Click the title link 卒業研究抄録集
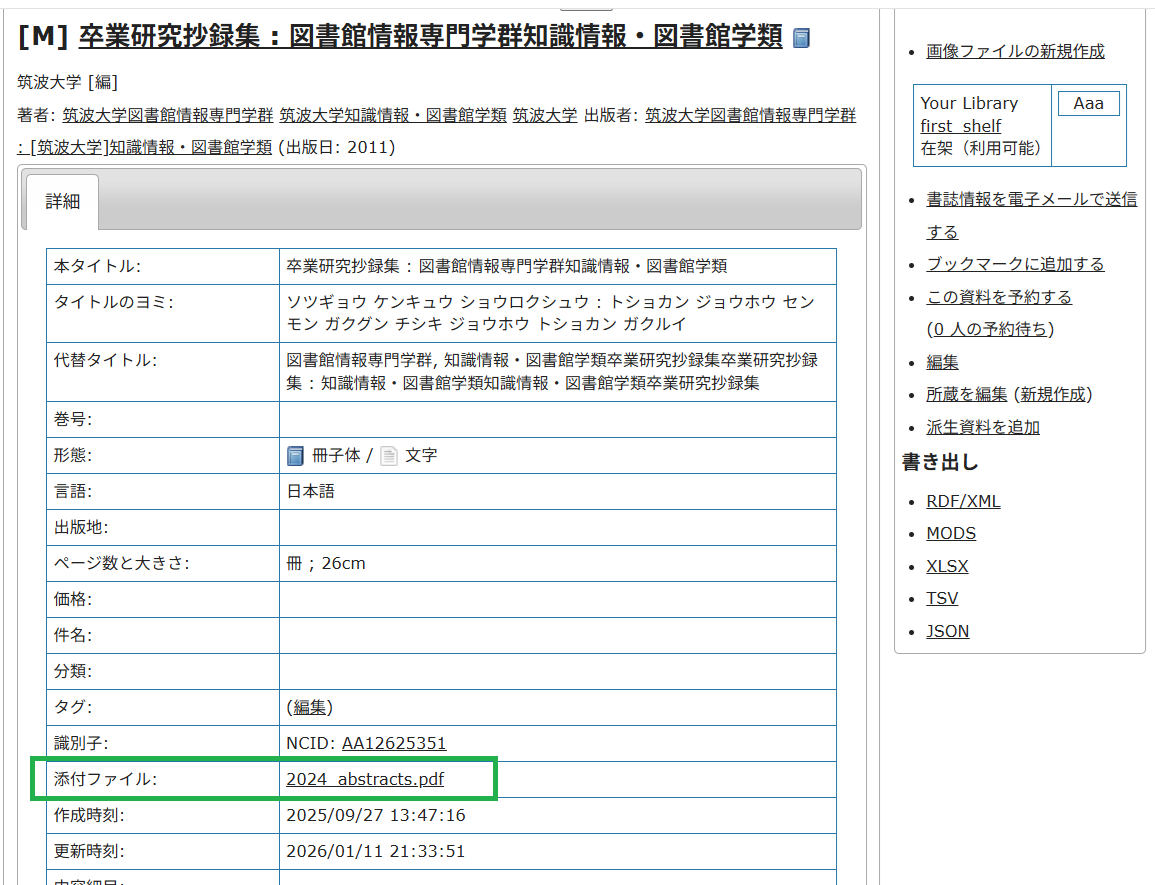 (x=430, y=37)
